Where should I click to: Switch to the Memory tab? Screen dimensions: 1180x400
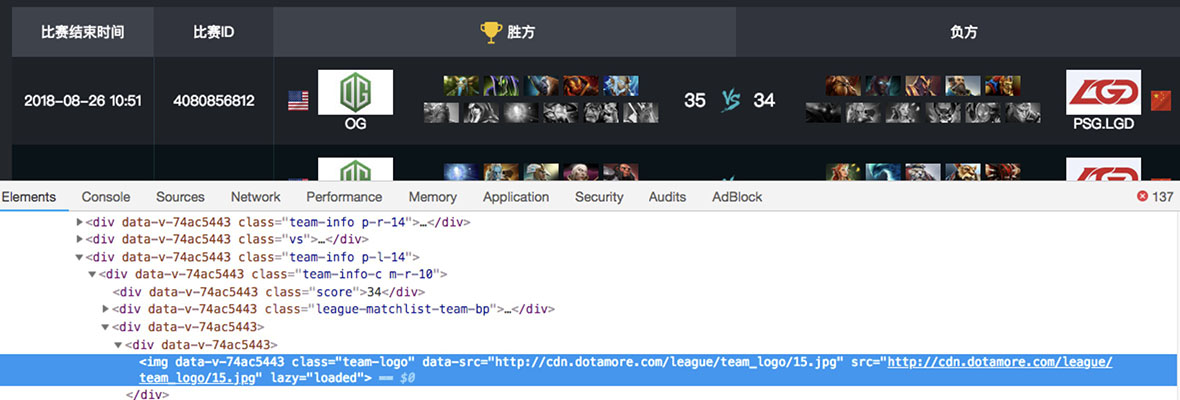[433, 197]
